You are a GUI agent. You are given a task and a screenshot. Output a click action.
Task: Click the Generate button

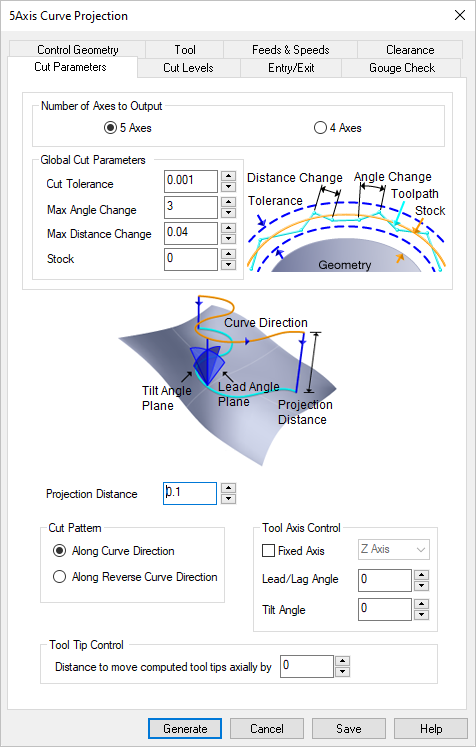tap(185, 728)
